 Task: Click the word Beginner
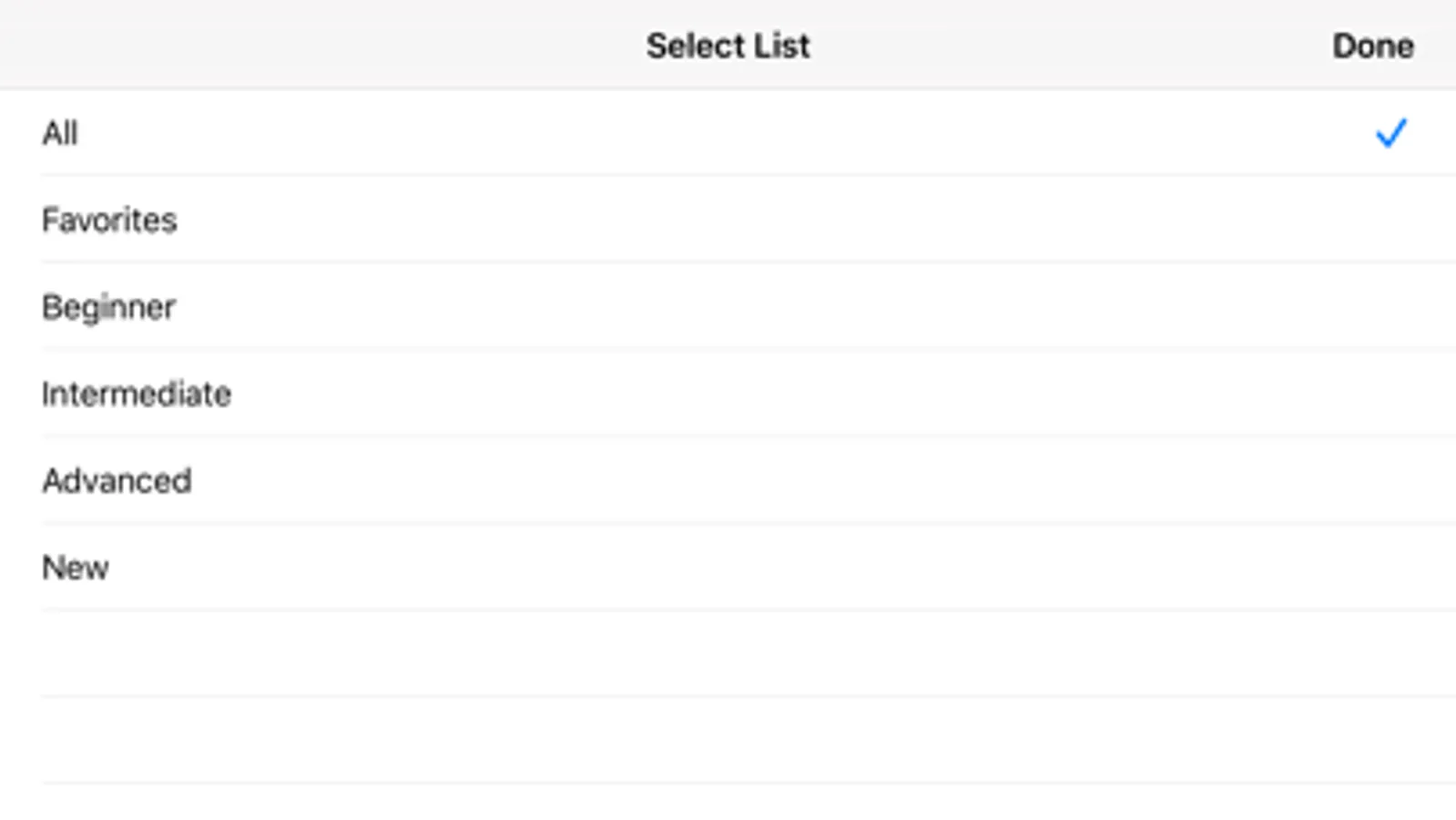point(108,307)
